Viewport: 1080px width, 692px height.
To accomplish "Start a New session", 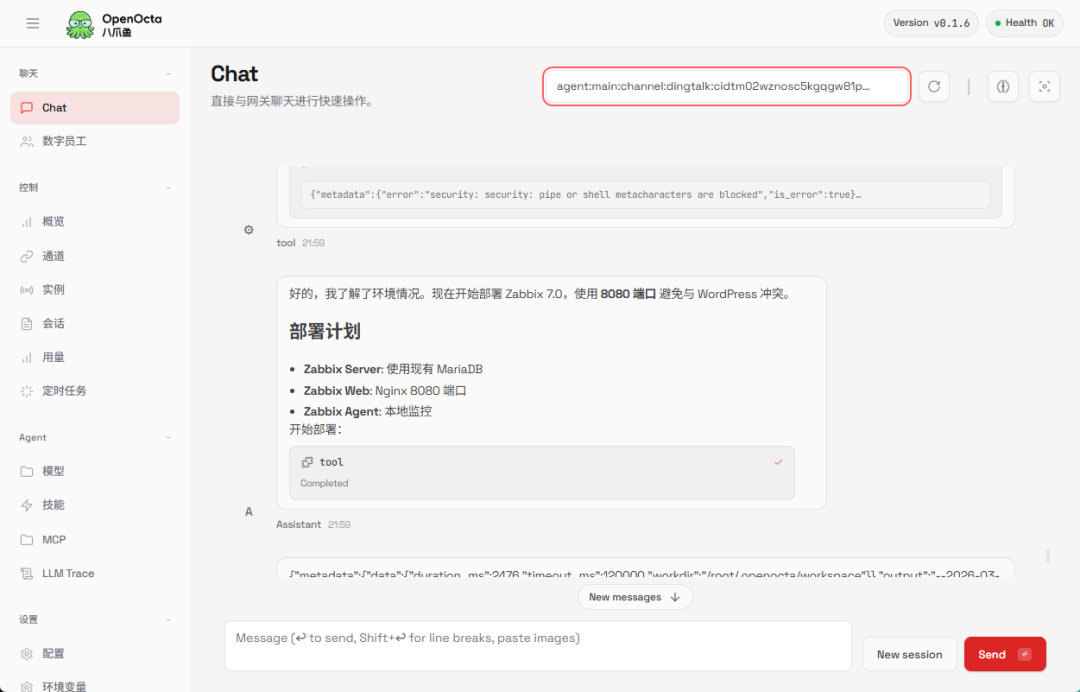I will coord(909,653).
